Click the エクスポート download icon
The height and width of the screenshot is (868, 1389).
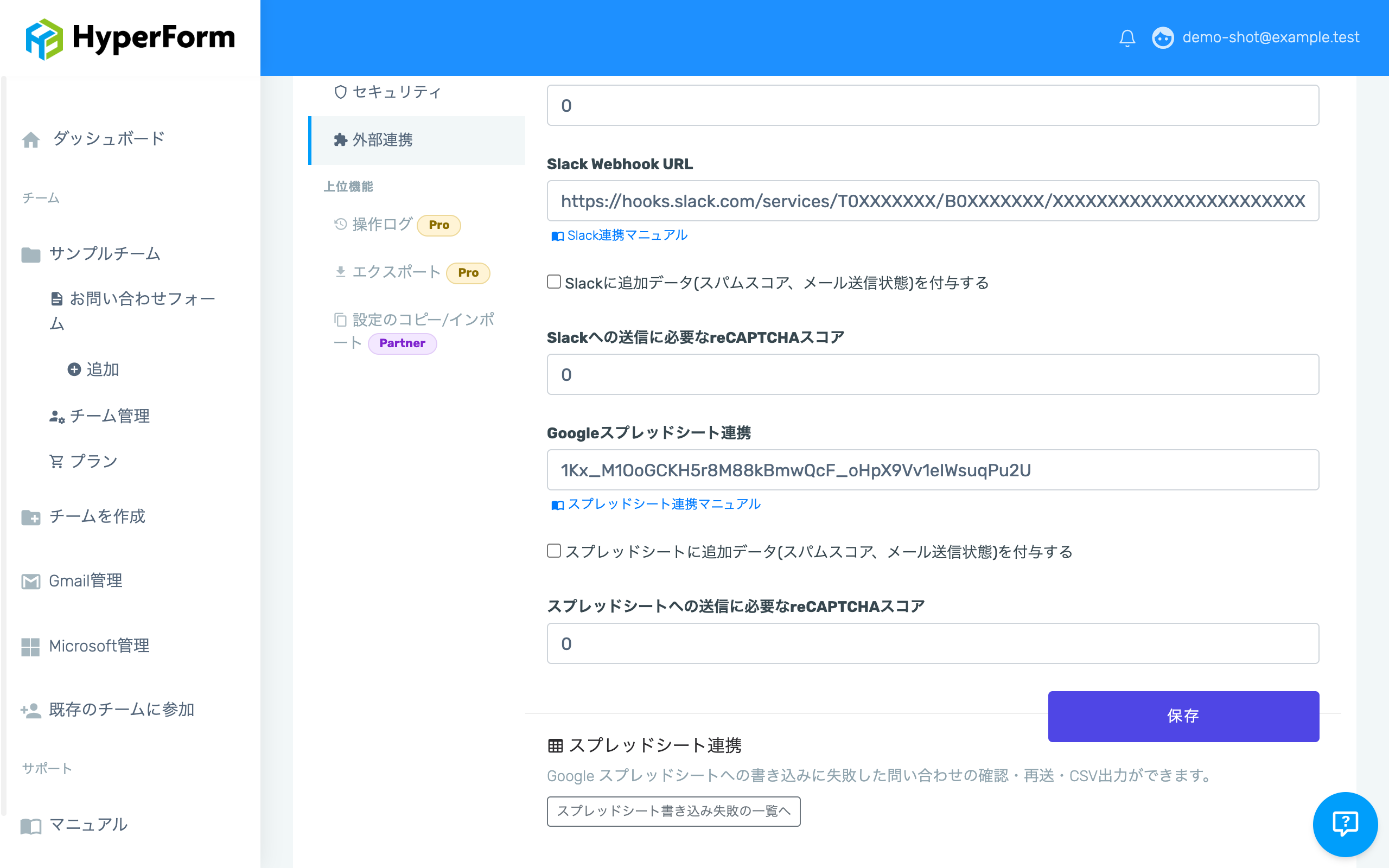tap(340, 272)
